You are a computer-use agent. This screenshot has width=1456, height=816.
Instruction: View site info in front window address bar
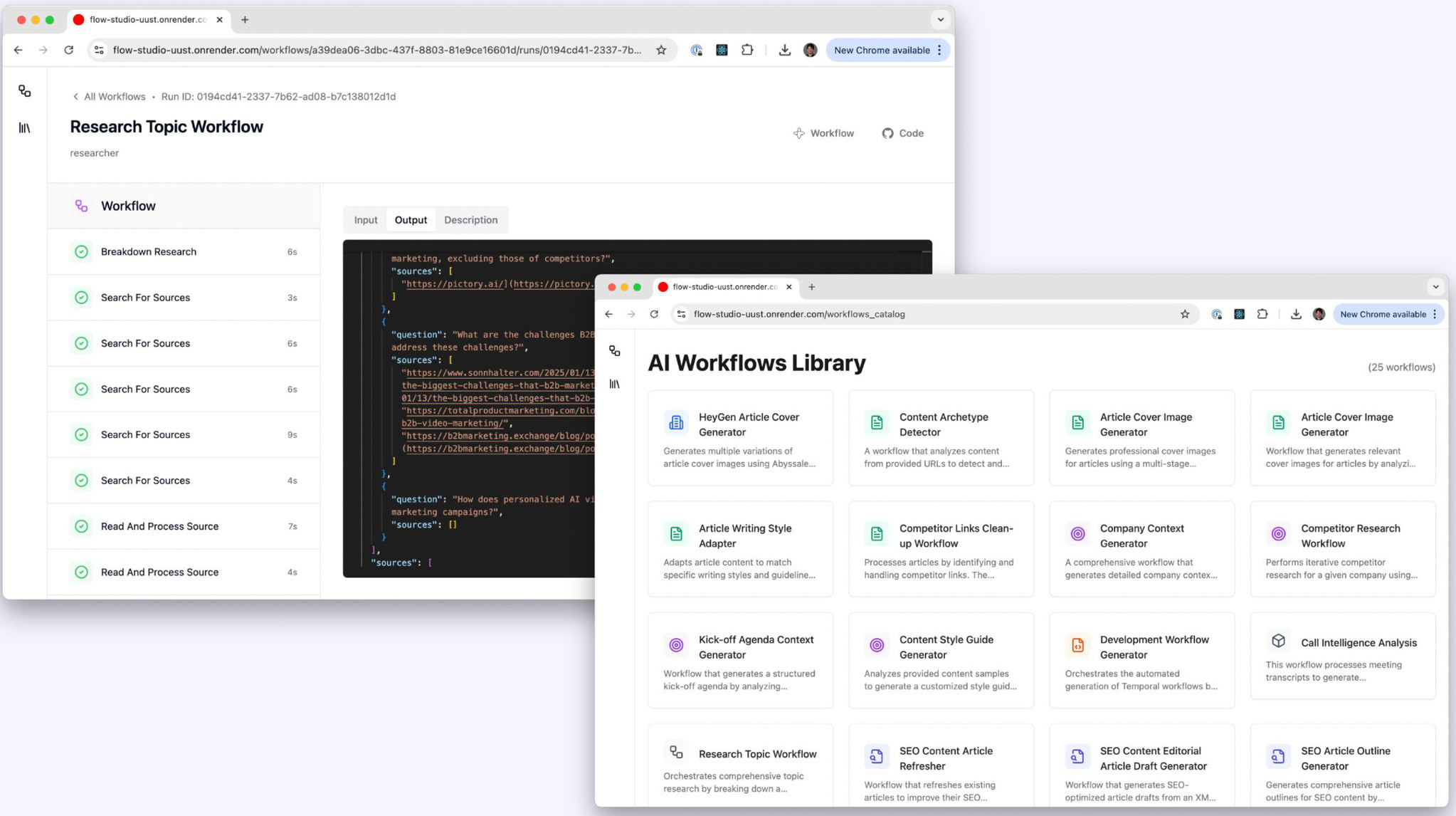pyautogui.click(x=682, y=314)
